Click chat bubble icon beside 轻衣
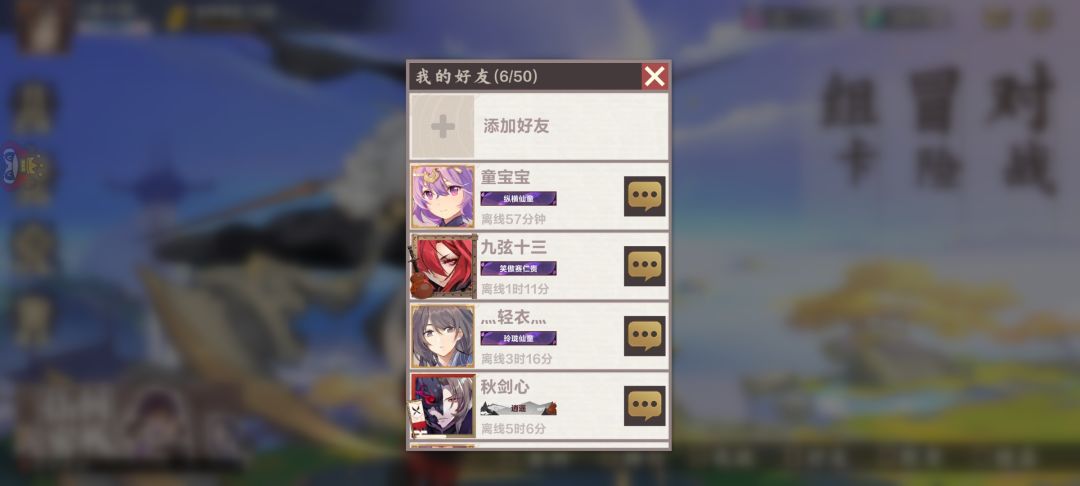 pos(645,336)
